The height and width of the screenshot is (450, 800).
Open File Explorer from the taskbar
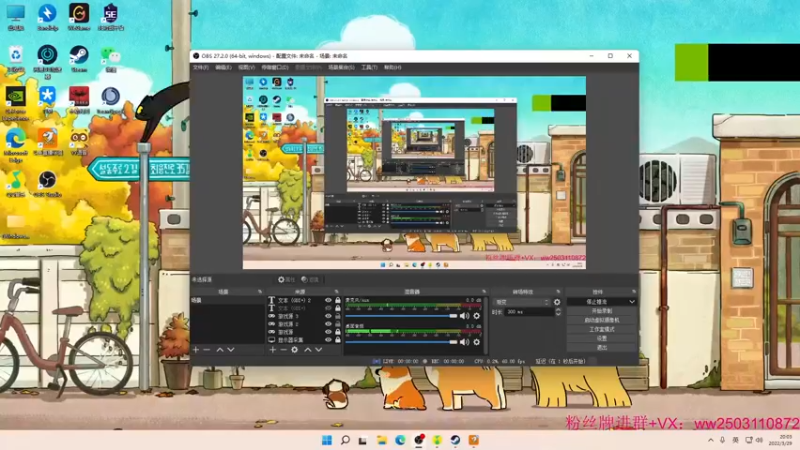point(382,440)
